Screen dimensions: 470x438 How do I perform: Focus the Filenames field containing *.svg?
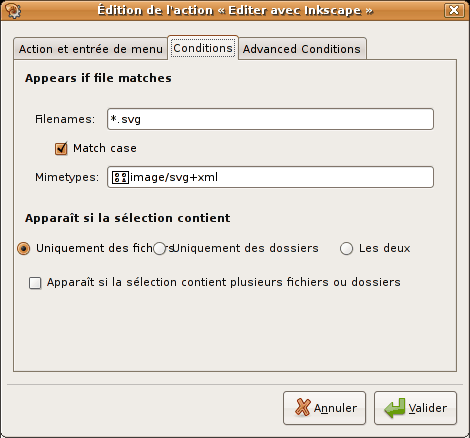coord(270,119)
